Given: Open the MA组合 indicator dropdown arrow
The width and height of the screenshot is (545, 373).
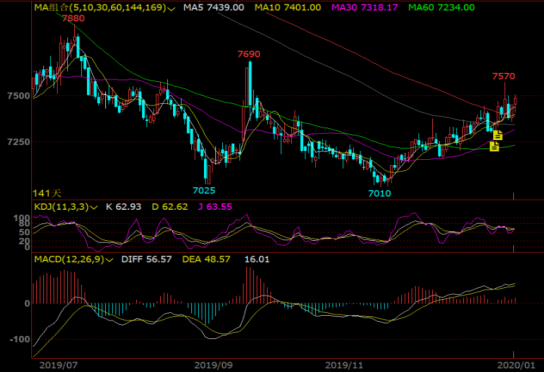Looking at the screenshot, I should click(171, 8).
